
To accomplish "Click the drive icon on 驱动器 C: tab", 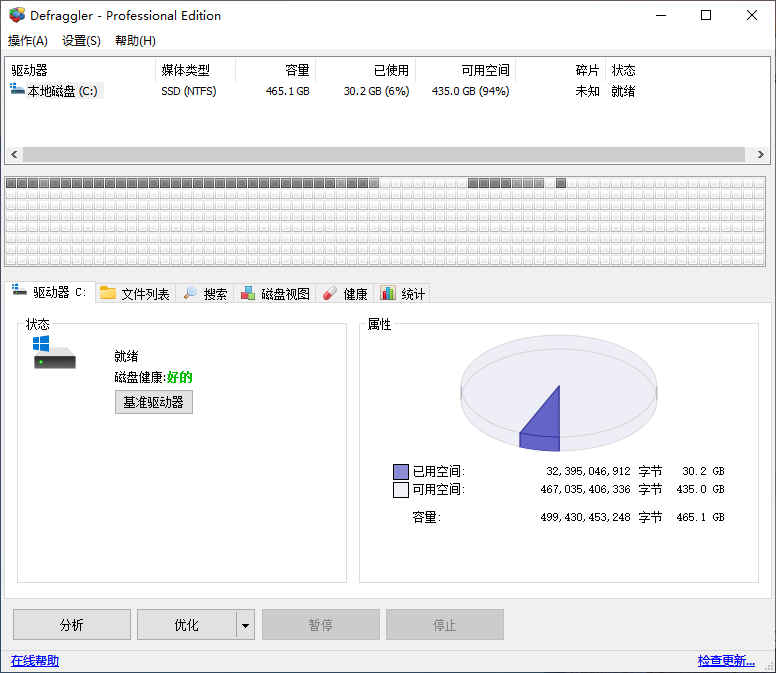I will (x=20, y=290).
